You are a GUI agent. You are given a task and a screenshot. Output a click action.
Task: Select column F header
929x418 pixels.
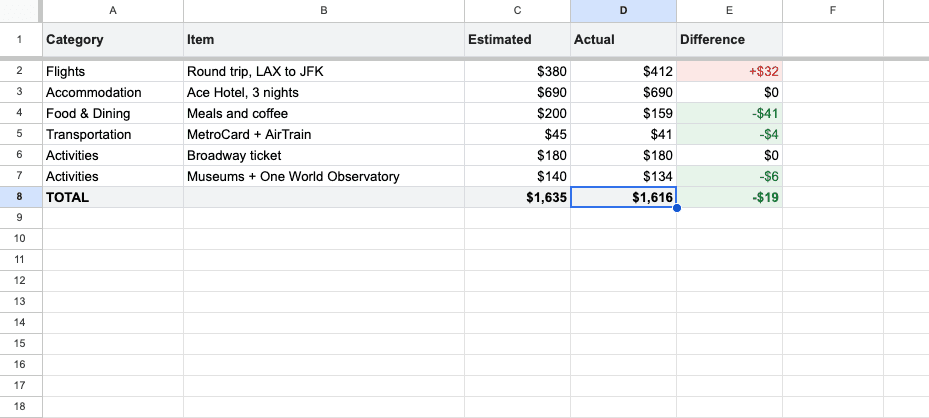click(832, 11)
